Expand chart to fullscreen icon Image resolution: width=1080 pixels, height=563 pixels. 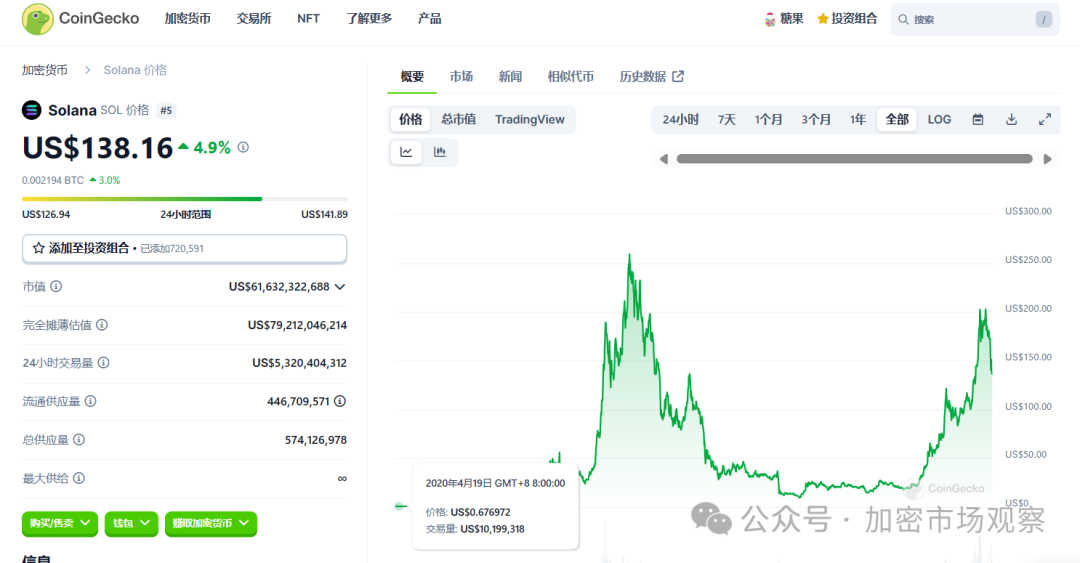[1045, 119]
